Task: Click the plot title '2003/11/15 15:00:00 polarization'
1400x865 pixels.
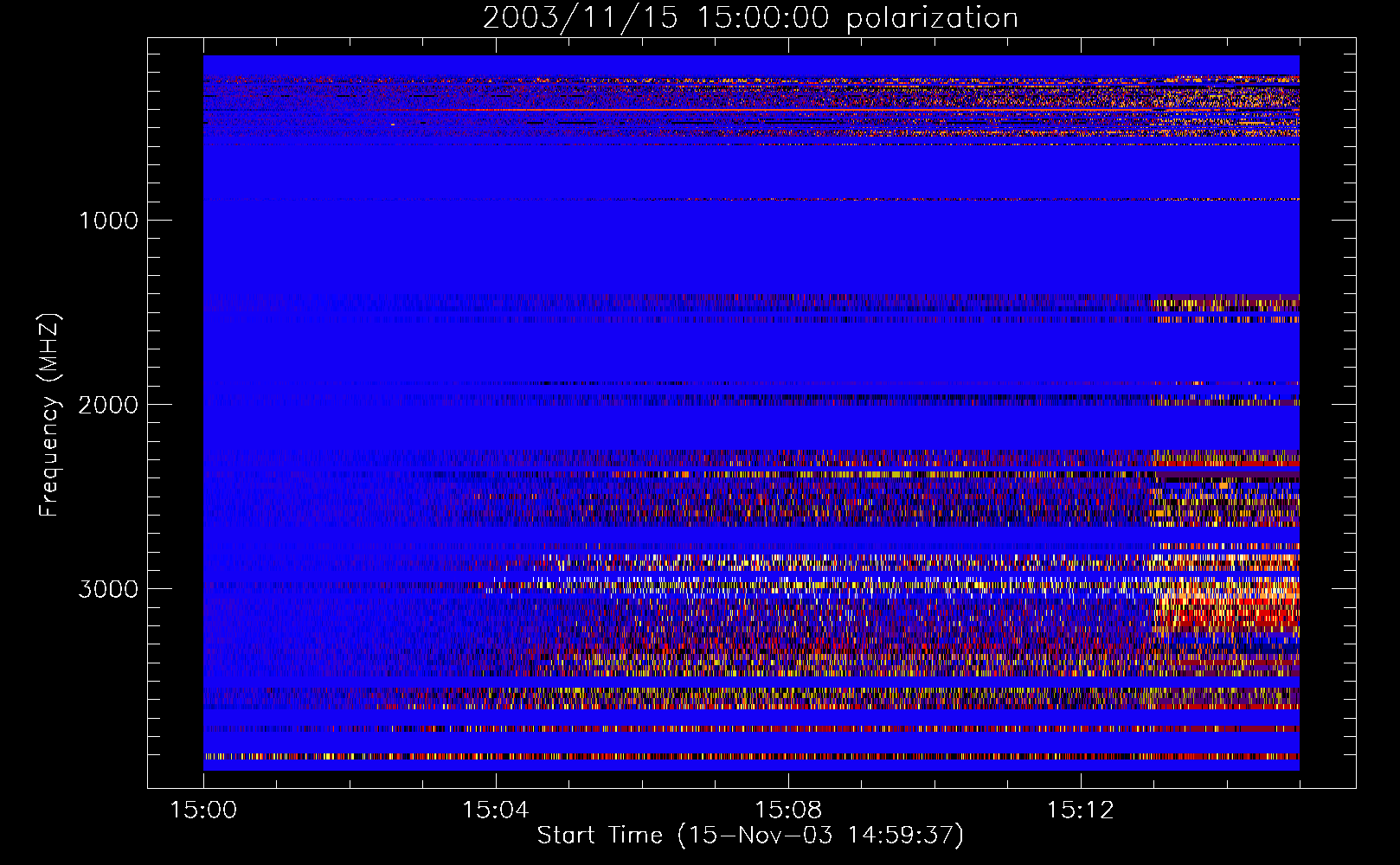Action: tap(750, 18)
